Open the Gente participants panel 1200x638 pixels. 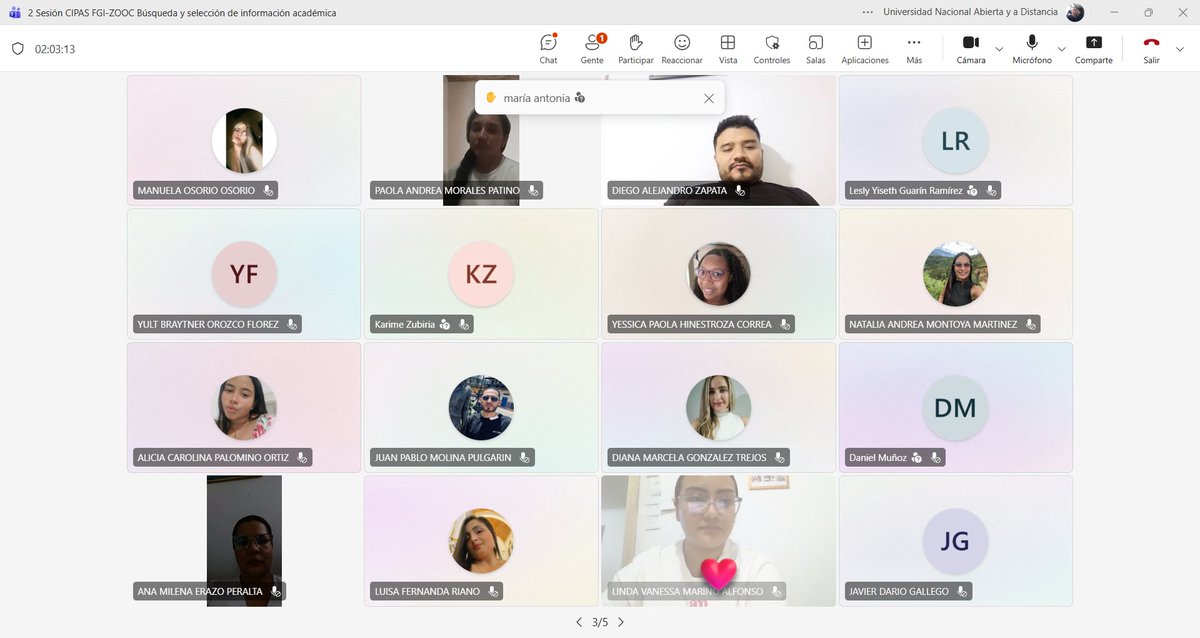(x=592, y=48)
